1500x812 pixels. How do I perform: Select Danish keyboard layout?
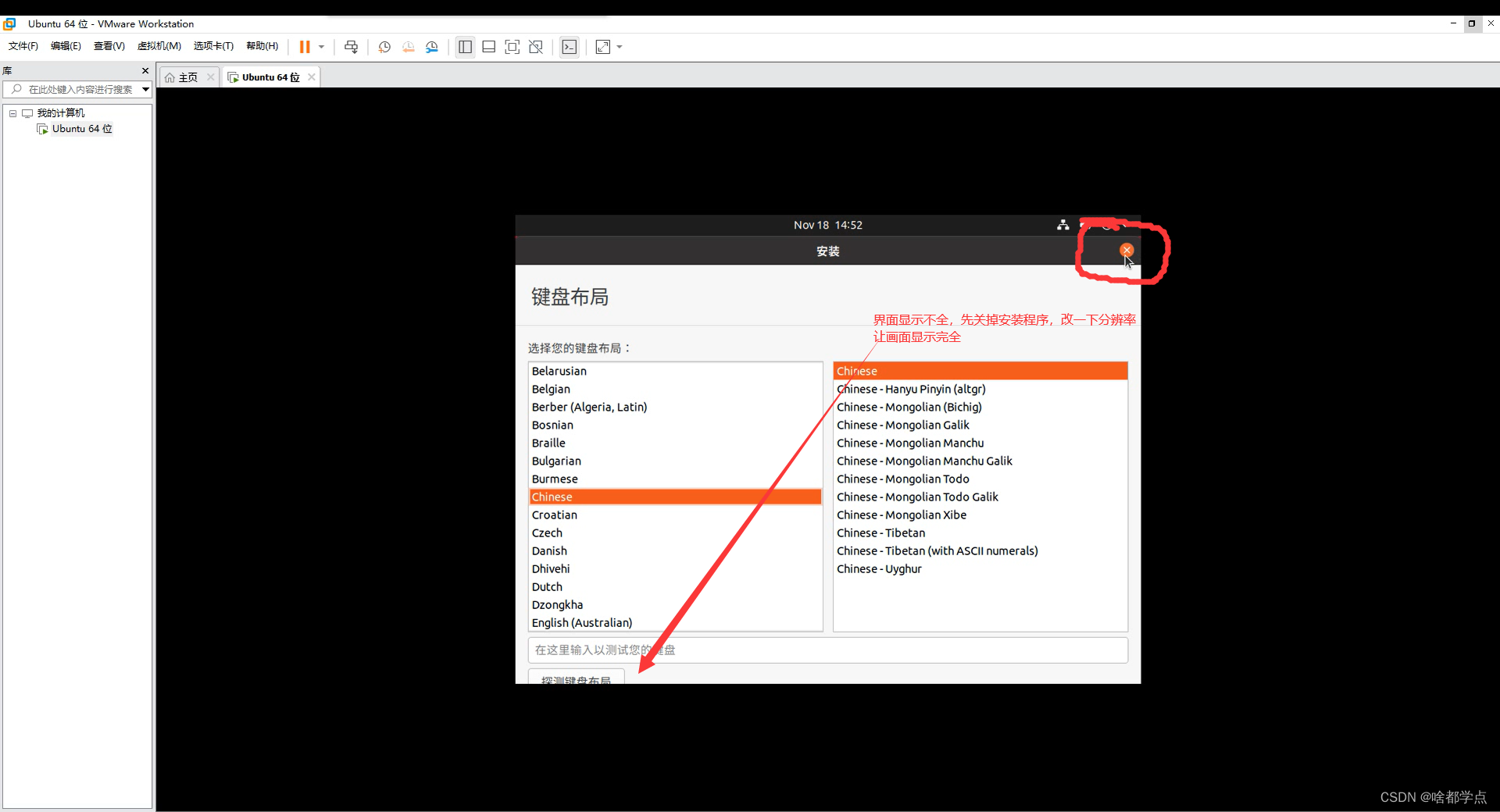coord(675,550)
